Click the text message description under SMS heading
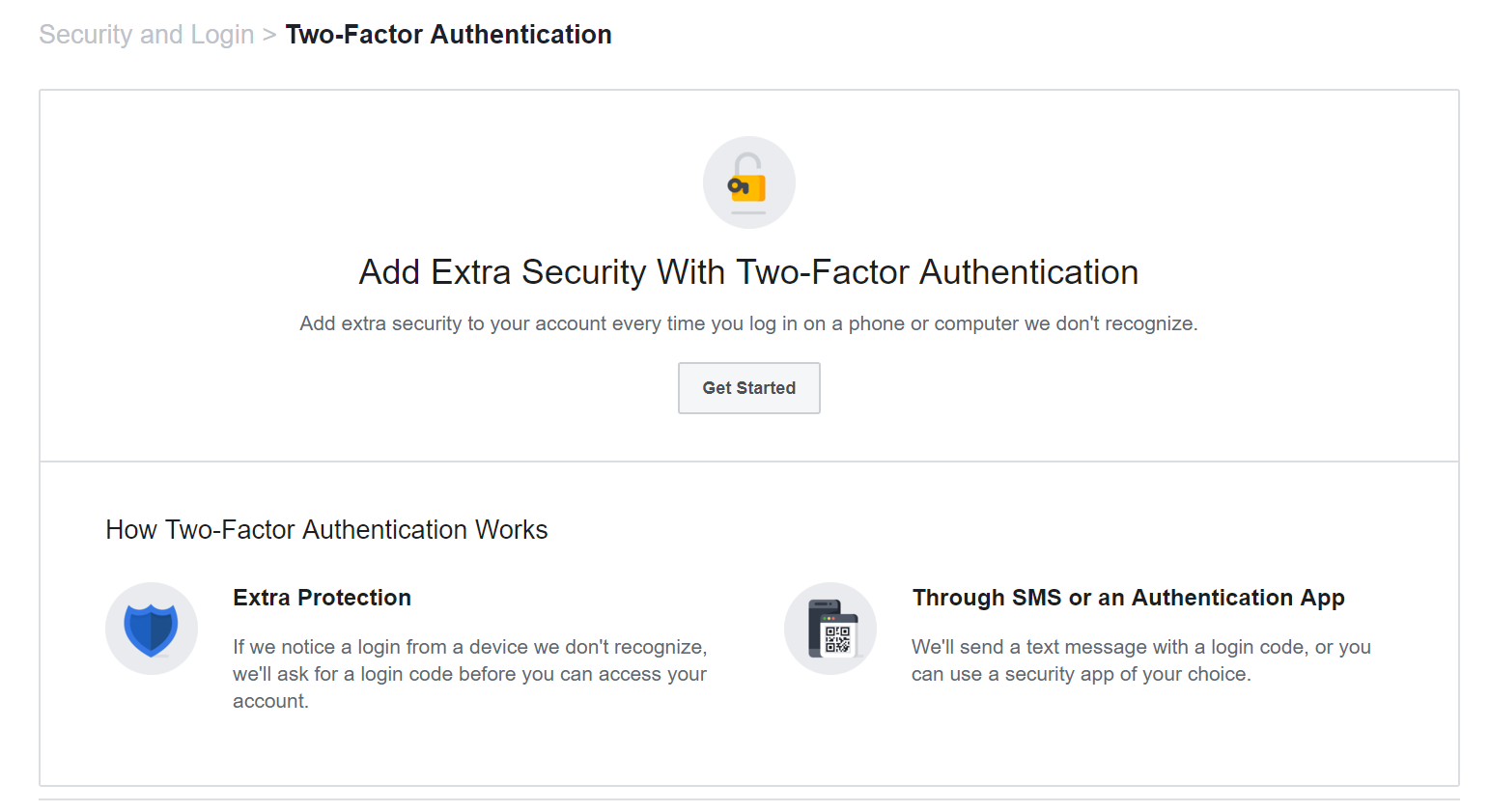The image size is (1490, 812). [x=1140, y=659]
